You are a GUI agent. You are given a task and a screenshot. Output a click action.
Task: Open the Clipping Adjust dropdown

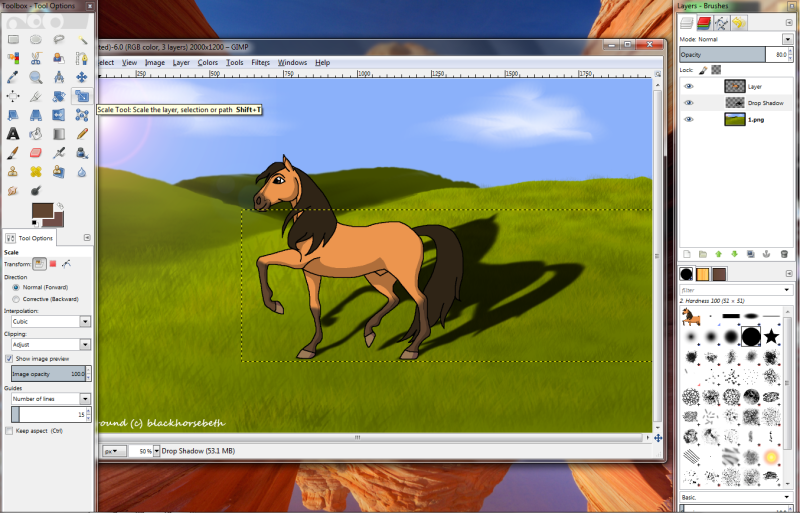(x=51, y=345)
